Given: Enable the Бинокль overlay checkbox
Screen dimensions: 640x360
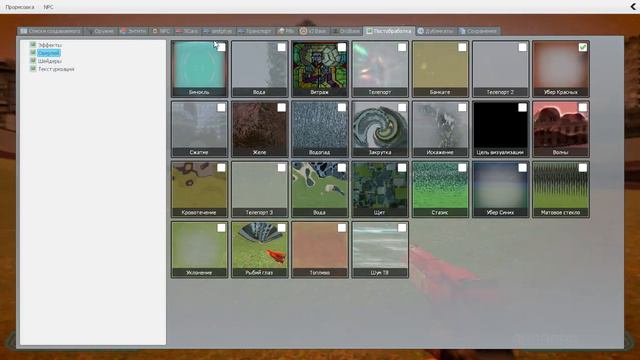Looking at the screenshot, I should (x=221, y=47).
